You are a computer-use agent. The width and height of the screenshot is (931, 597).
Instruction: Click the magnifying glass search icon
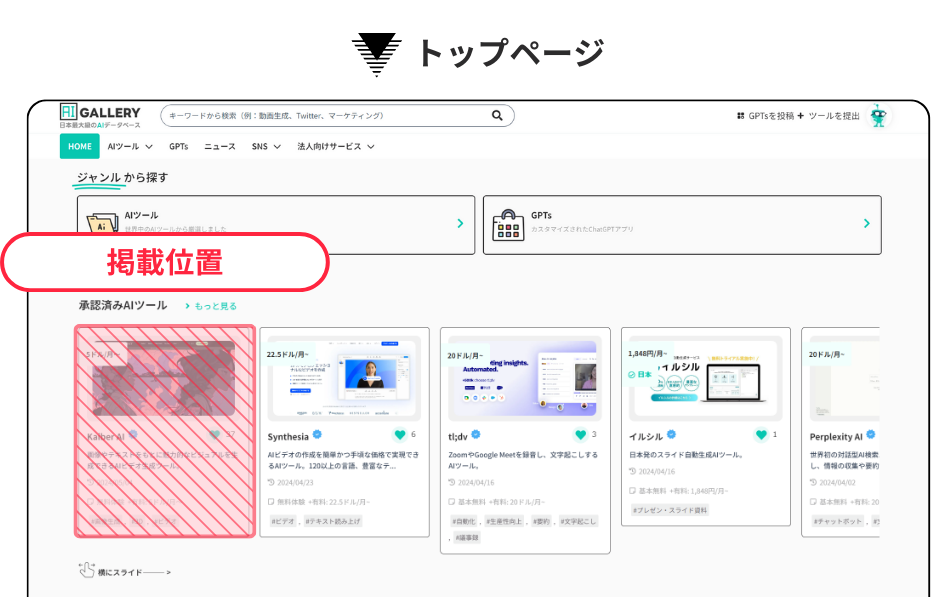(497, 116)
